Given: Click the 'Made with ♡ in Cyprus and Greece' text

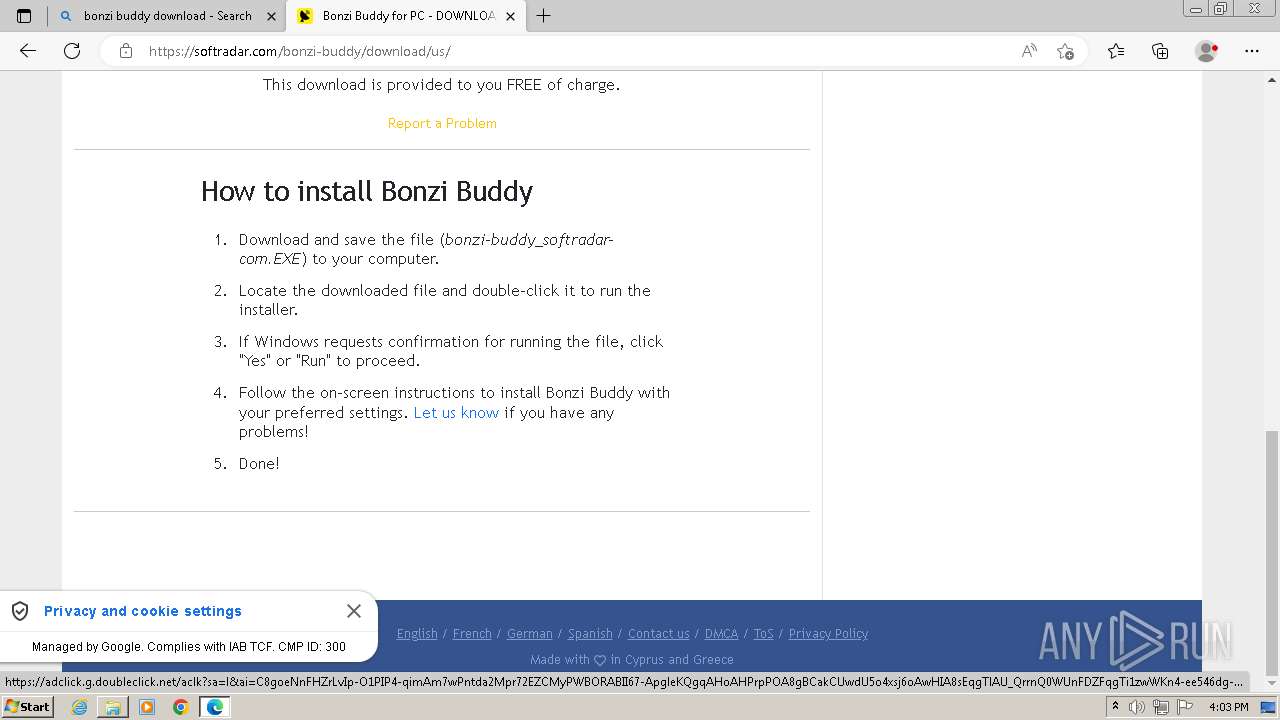Looking at the screenshot, I should (632, 660).
